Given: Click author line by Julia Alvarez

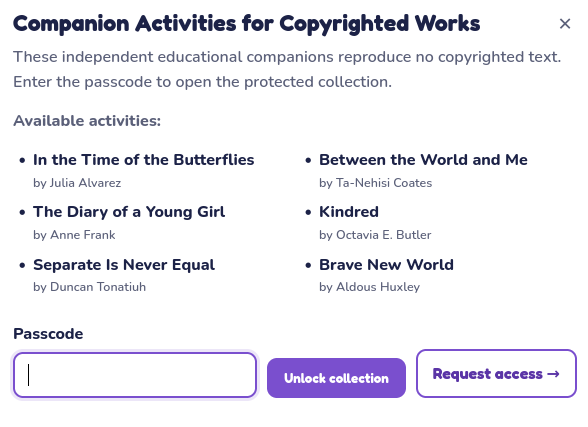Looking at the screenshot, I should 77,183.
